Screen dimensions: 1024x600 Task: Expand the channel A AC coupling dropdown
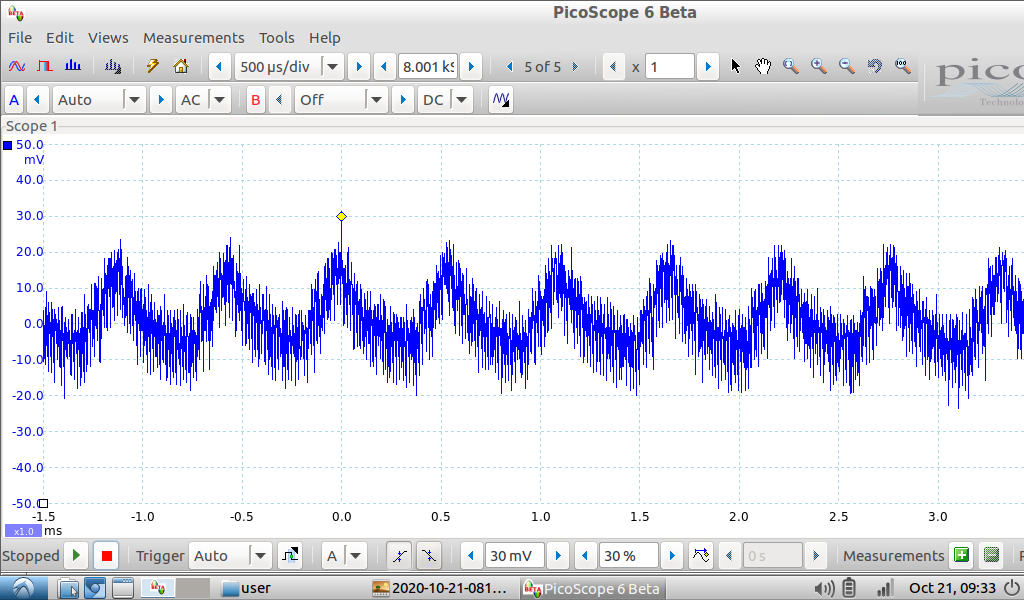pyautogui.click(x=219, y=100)
